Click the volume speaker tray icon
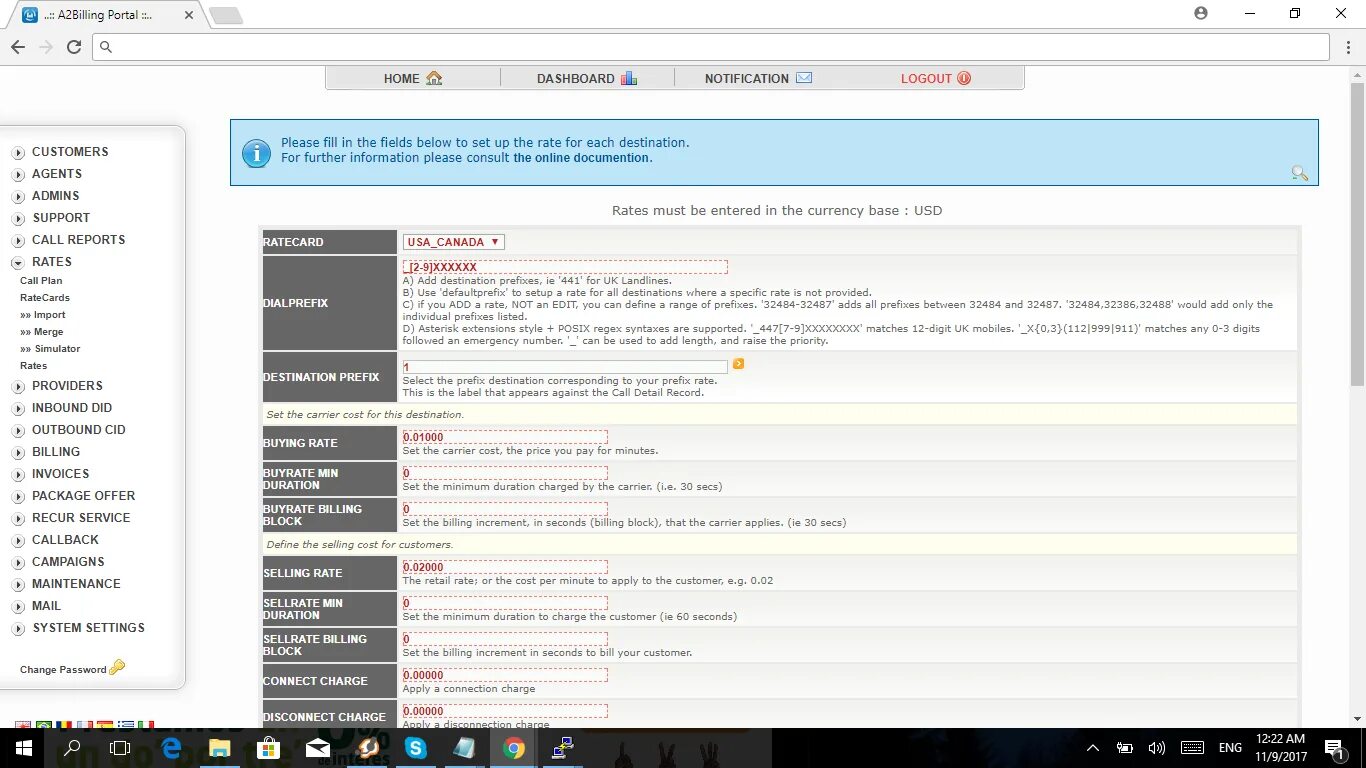 (1157, 747)
